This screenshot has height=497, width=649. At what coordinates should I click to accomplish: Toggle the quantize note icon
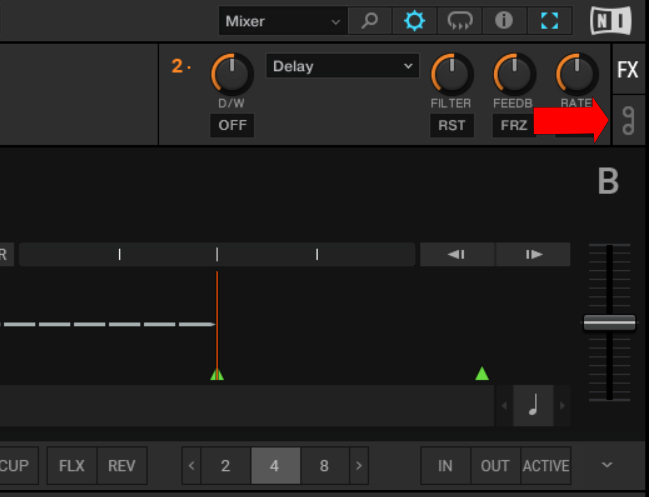(x=533, y=405)
